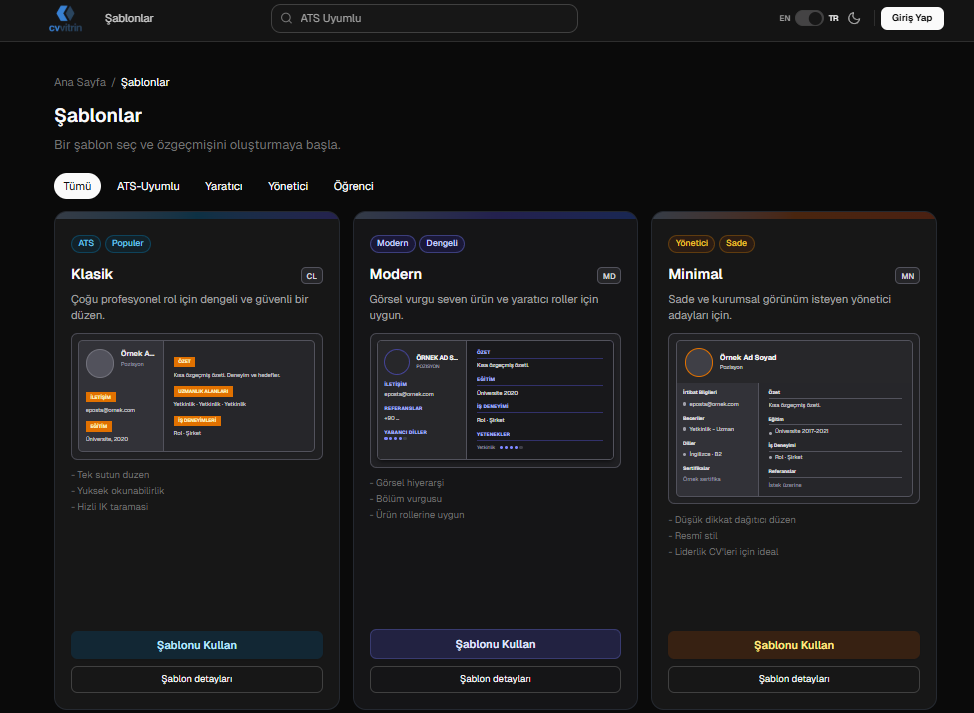Image resolution: width=974 pixels, height=713 pixels.
Task: Go to Ana Sayfa breadcrumb link
Action: (x=80, y=82)
